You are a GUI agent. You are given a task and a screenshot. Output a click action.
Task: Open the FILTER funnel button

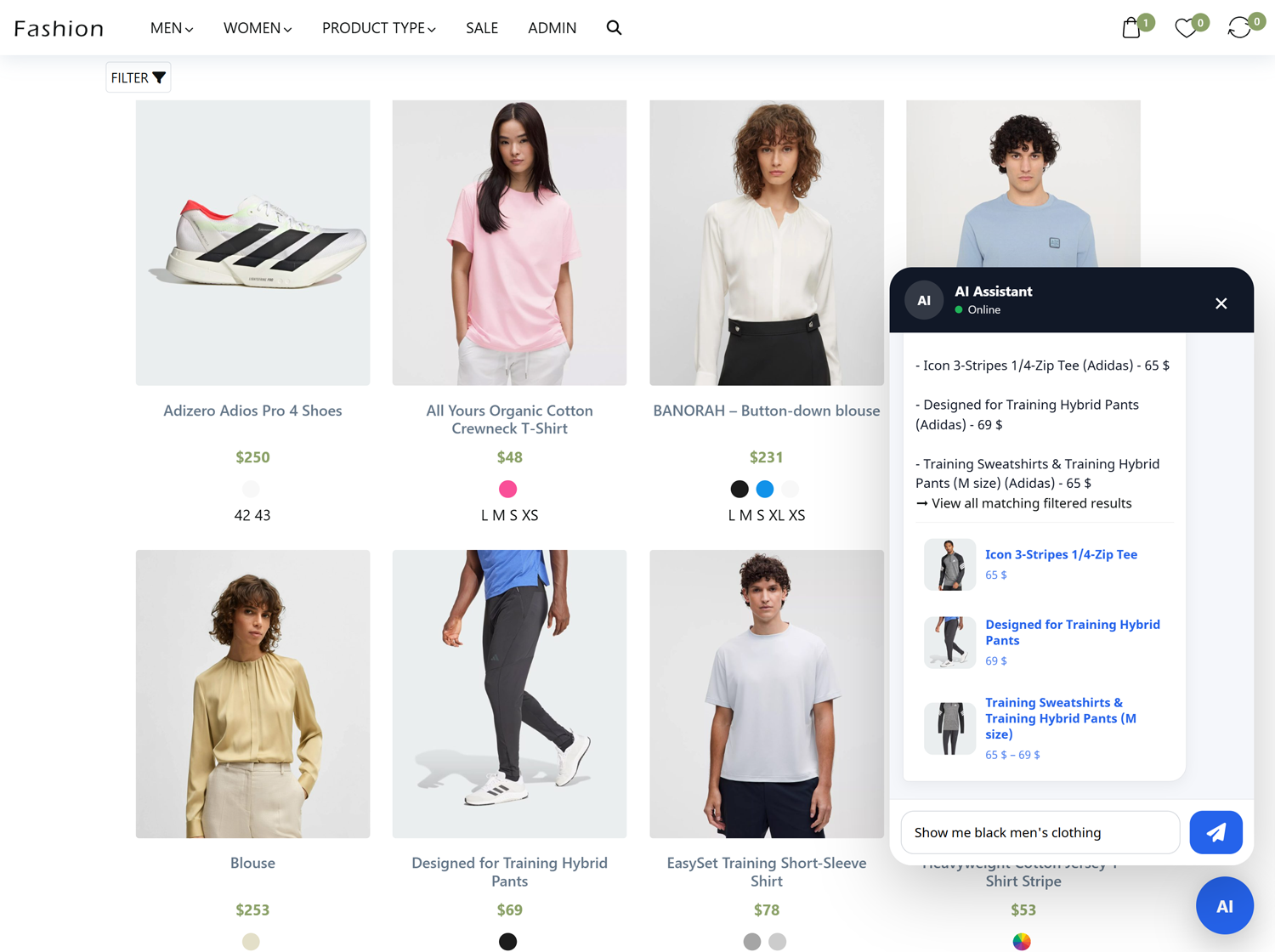[x=139, y=77]
